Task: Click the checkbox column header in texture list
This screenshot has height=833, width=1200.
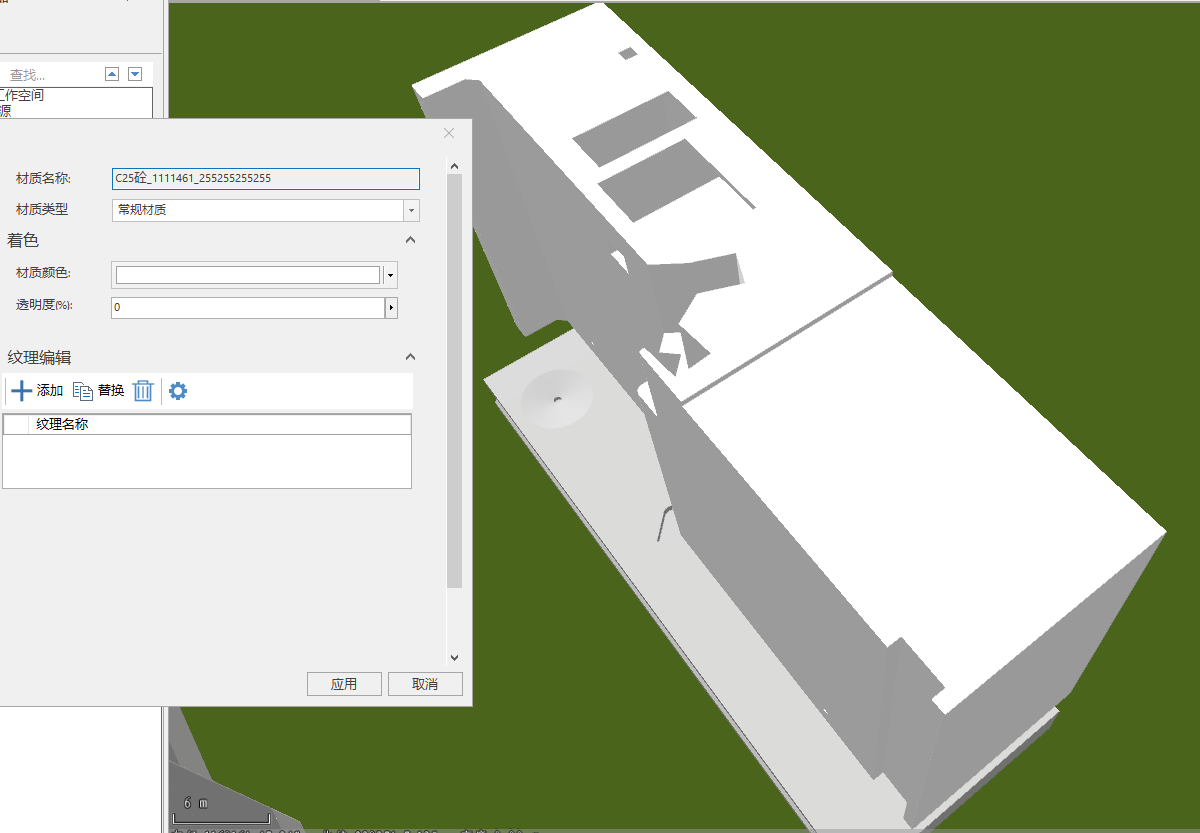Action: (x=16, y=425)
